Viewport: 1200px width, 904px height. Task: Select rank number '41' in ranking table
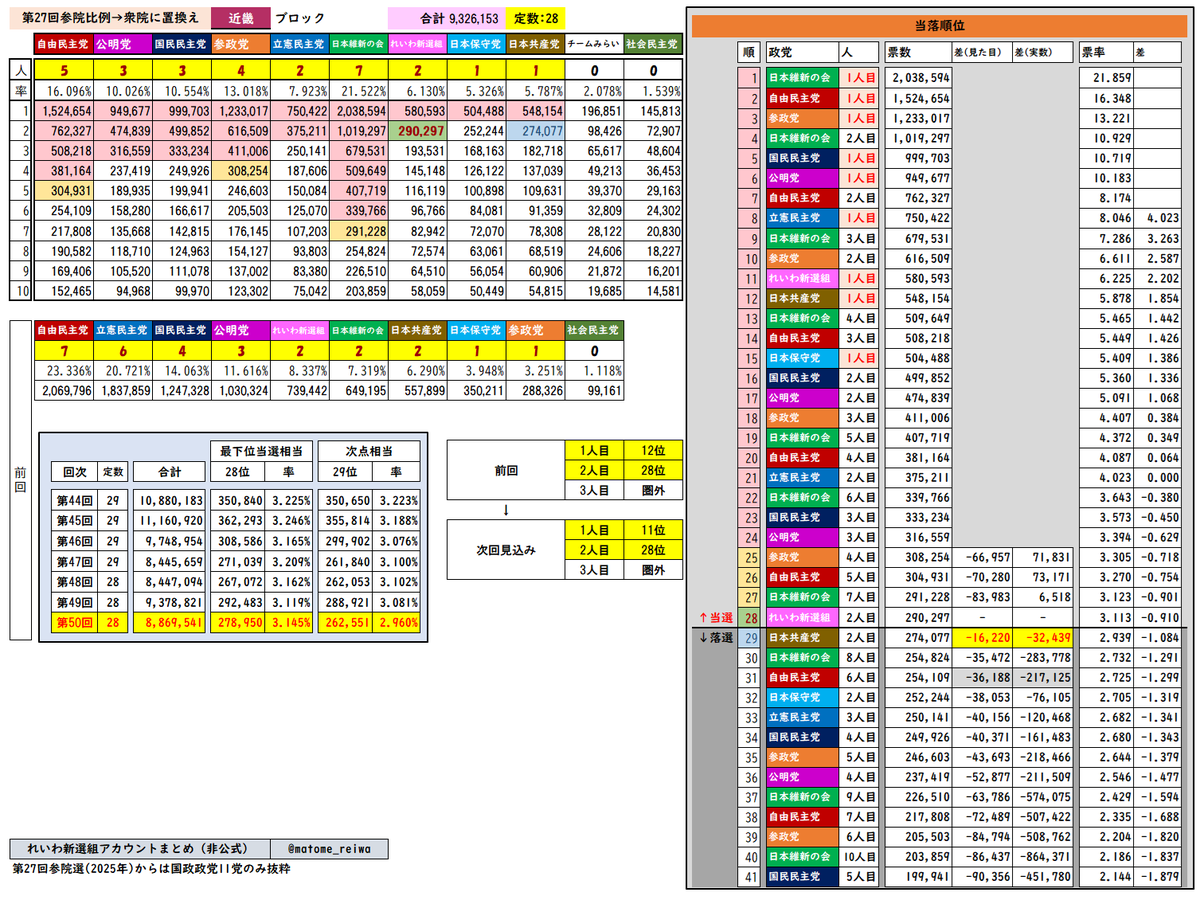(x=750, y=876)
